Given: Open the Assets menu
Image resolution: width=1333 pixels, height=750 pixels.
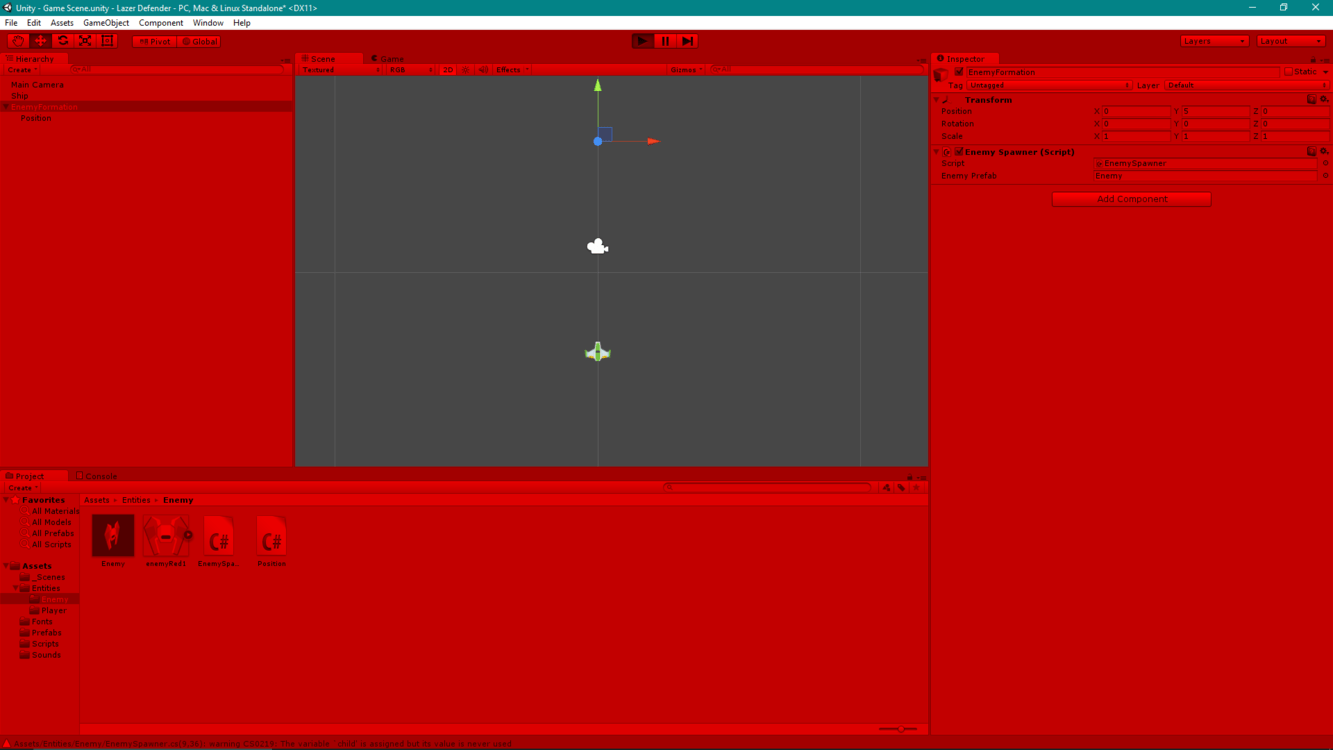Looking at the screenshot, I should tap(62, 23).
